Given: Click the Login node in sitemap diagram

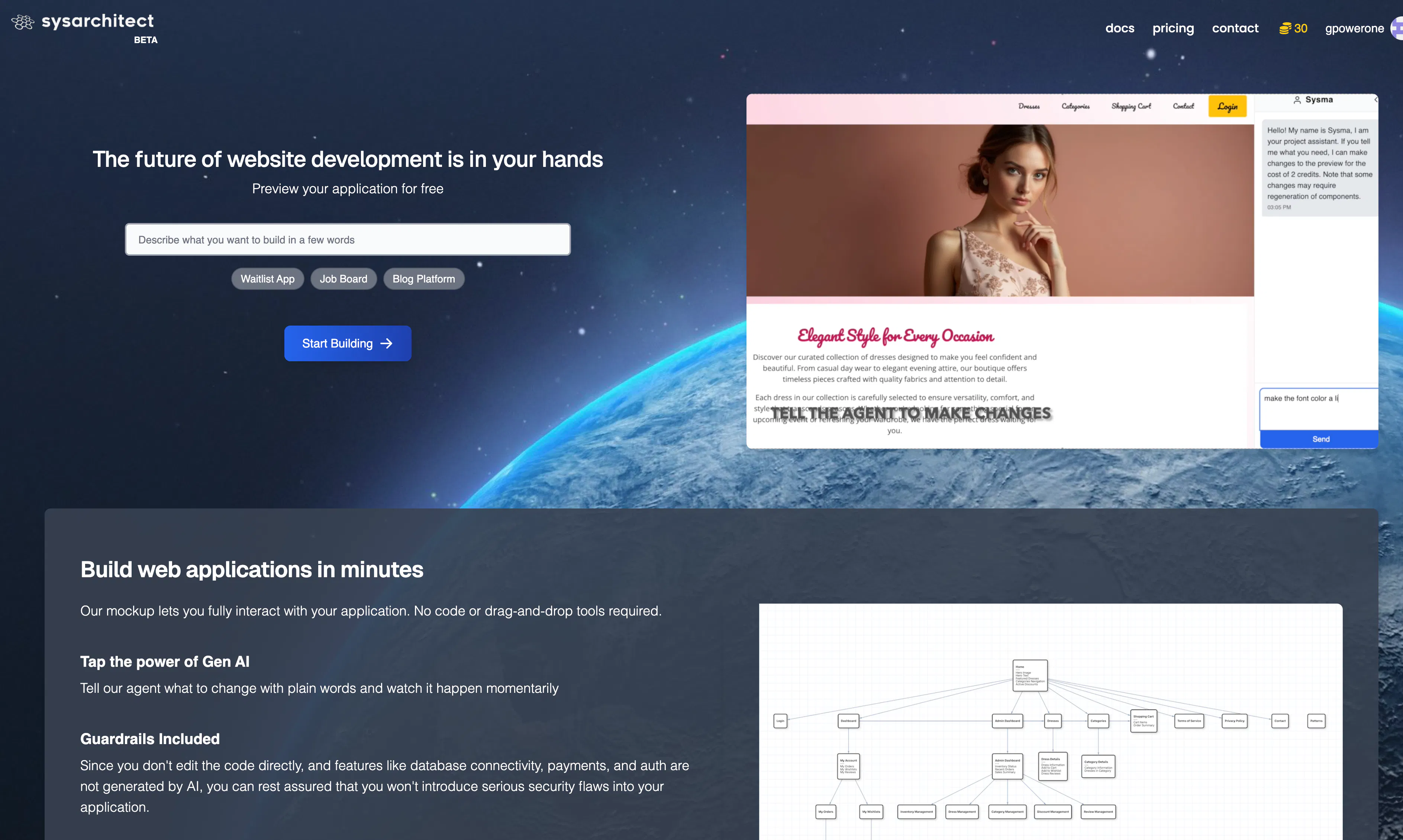Looking at the screenshot, I should [x=780, y=721].
